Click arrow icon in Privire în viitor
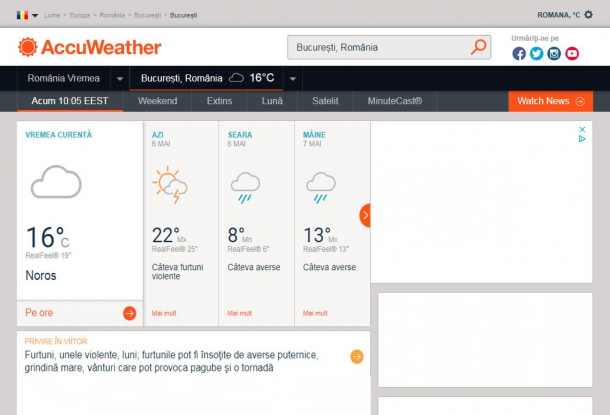The width and height of the screenshot is (610, 415). (x=356, y=356)
